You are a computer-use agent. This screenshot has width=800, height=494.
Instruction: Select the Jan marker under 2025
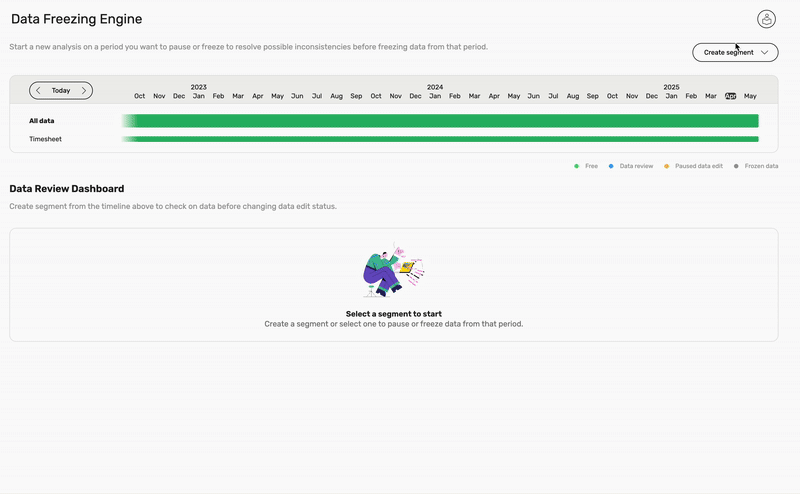coord(671,96)
